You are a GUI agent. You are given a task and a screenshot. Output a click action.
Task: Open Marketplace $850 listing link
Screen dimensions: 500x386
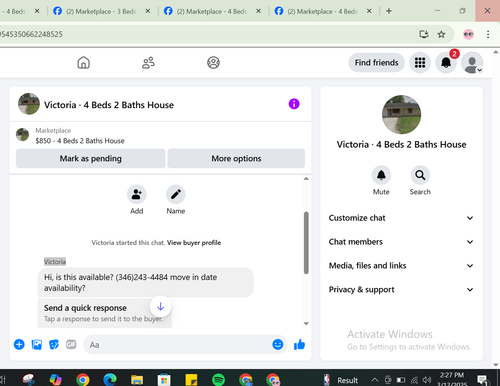tap(80, 141)
